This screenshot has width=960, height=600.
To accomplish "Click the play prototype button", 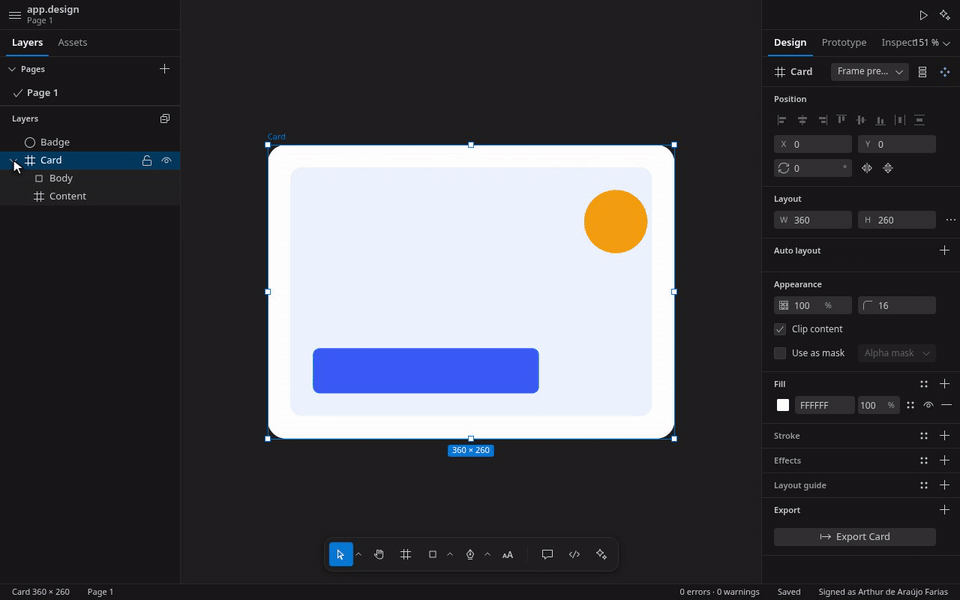I will pyautogui.click(x=923, y=15).
